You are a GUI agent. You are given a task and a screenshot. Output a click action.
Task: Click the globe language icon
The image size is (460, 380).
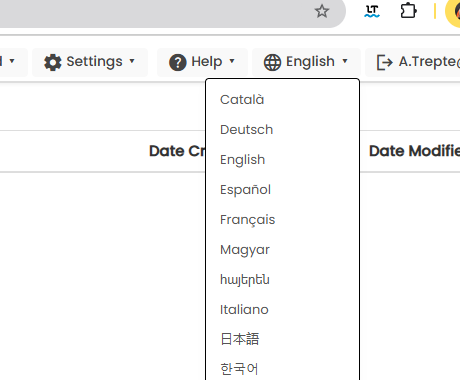(x=272, y=62)
